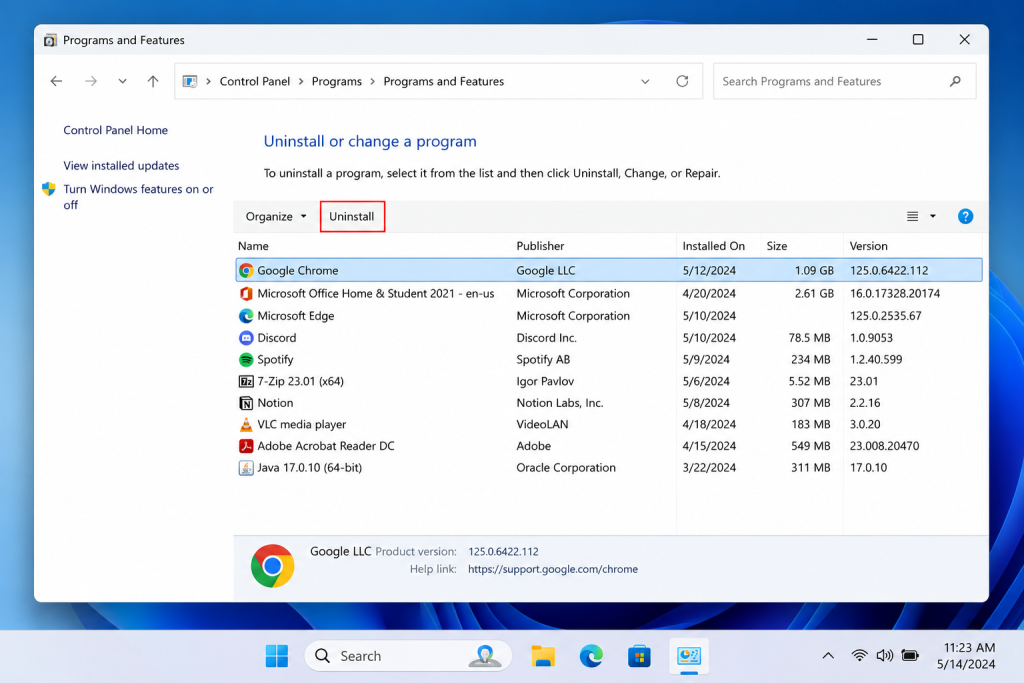Go back with the left arrow
Screen dimensions: 1024x683
pyautogui.click(x=57, y=81)
